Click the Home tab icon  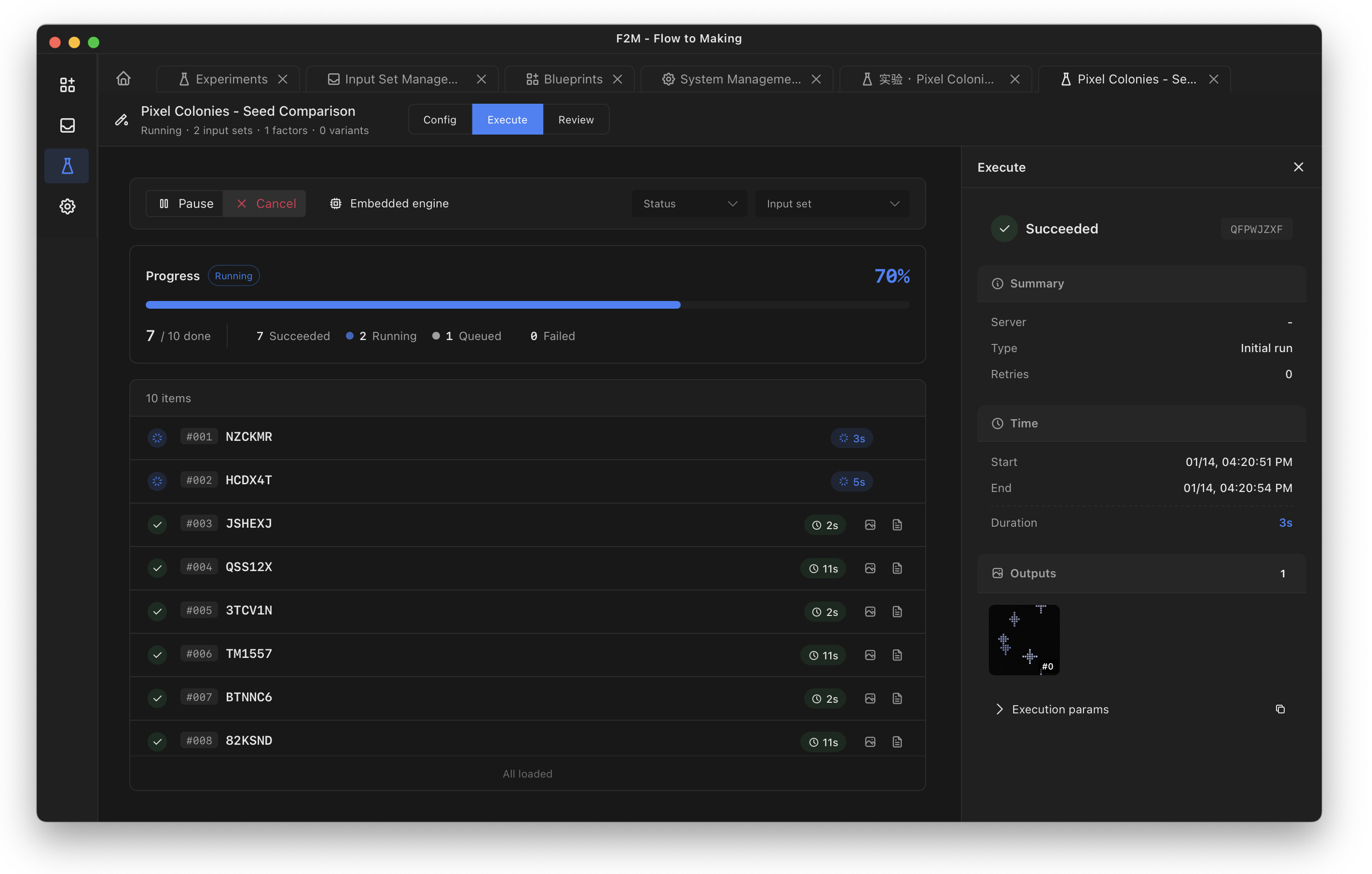(x=123, y=79)
